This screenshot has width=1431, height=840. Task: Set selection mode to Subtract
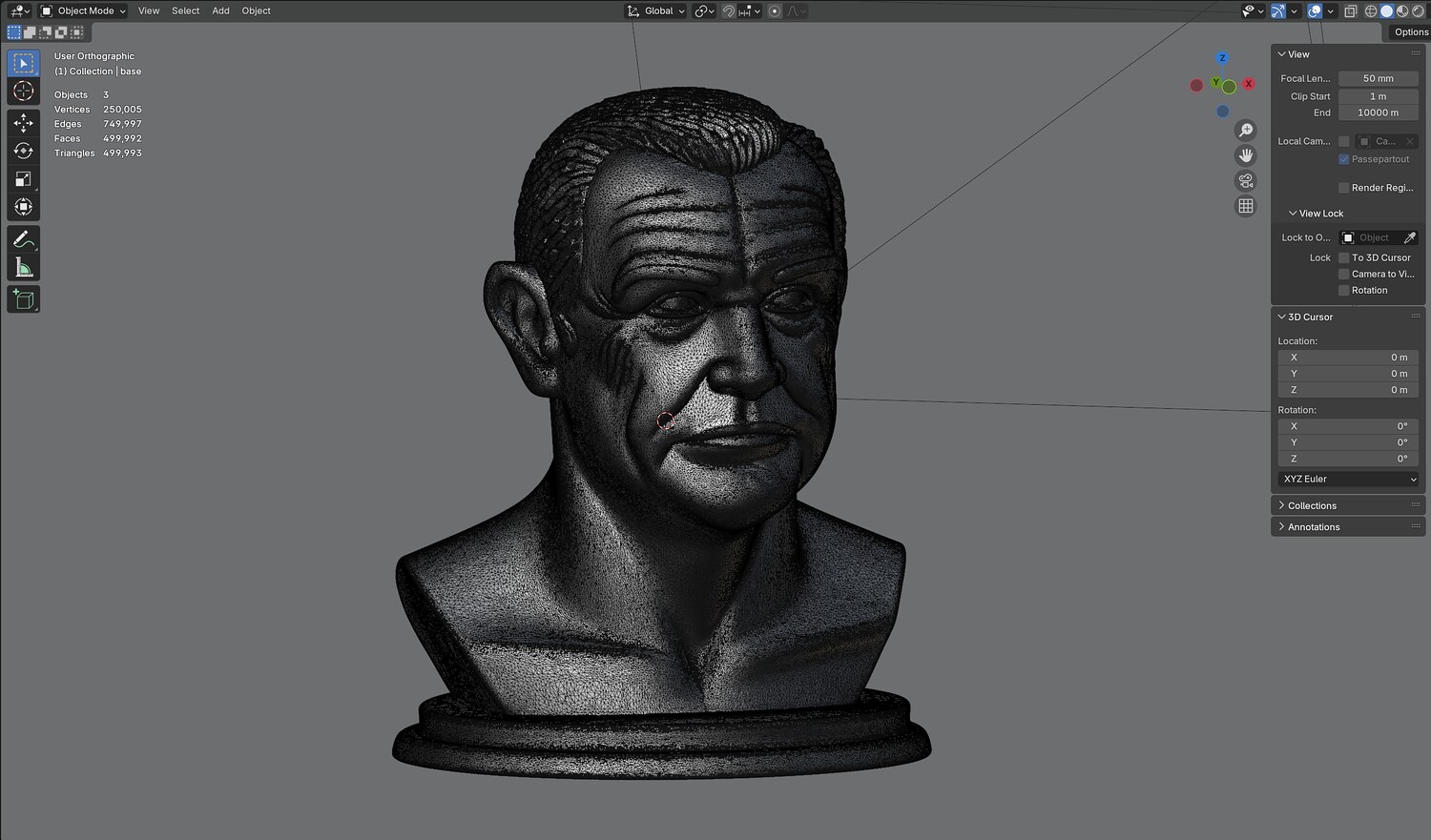coord(45,32)
